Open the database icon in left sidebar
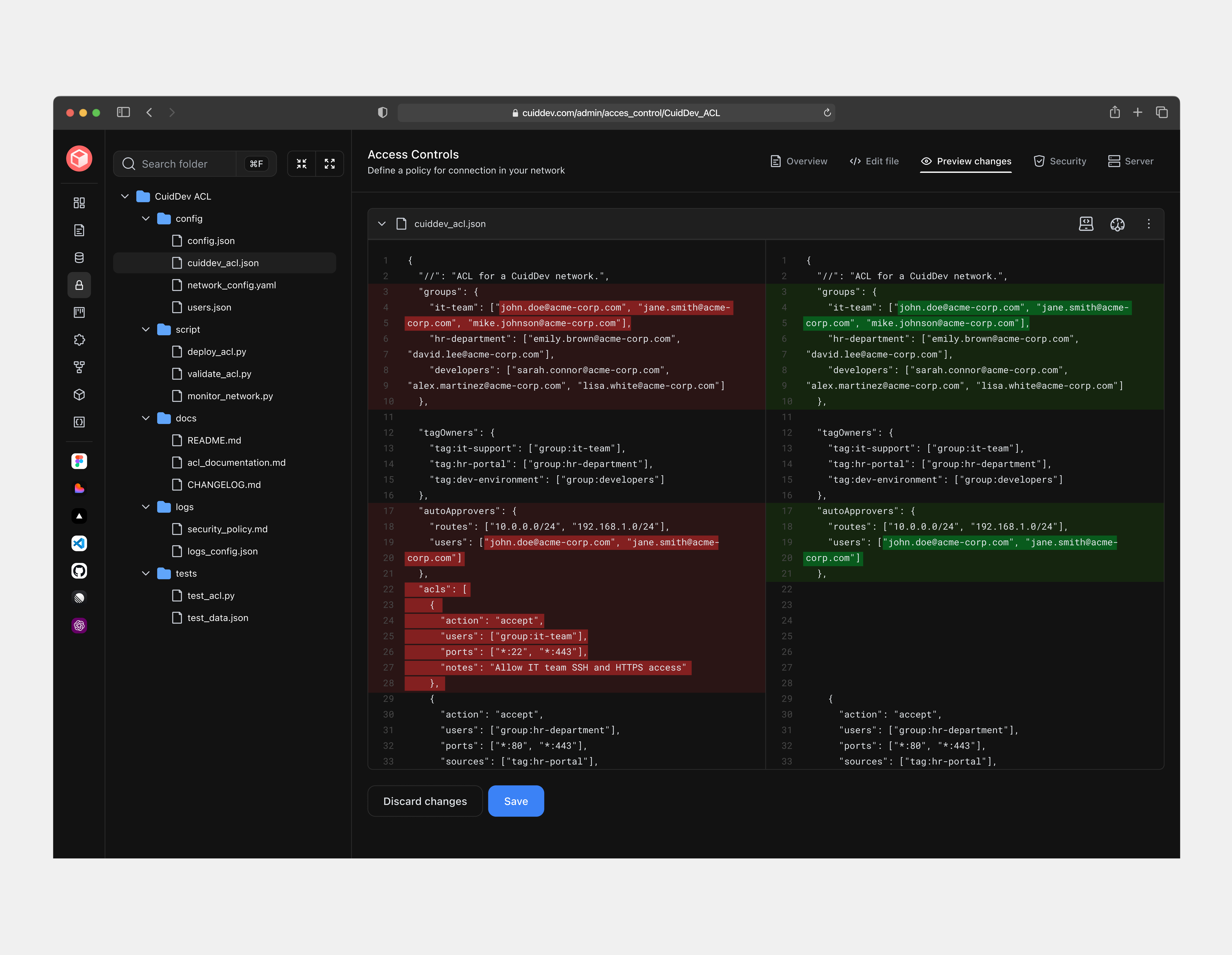1232x955 pixels. [x=79, y=258]
